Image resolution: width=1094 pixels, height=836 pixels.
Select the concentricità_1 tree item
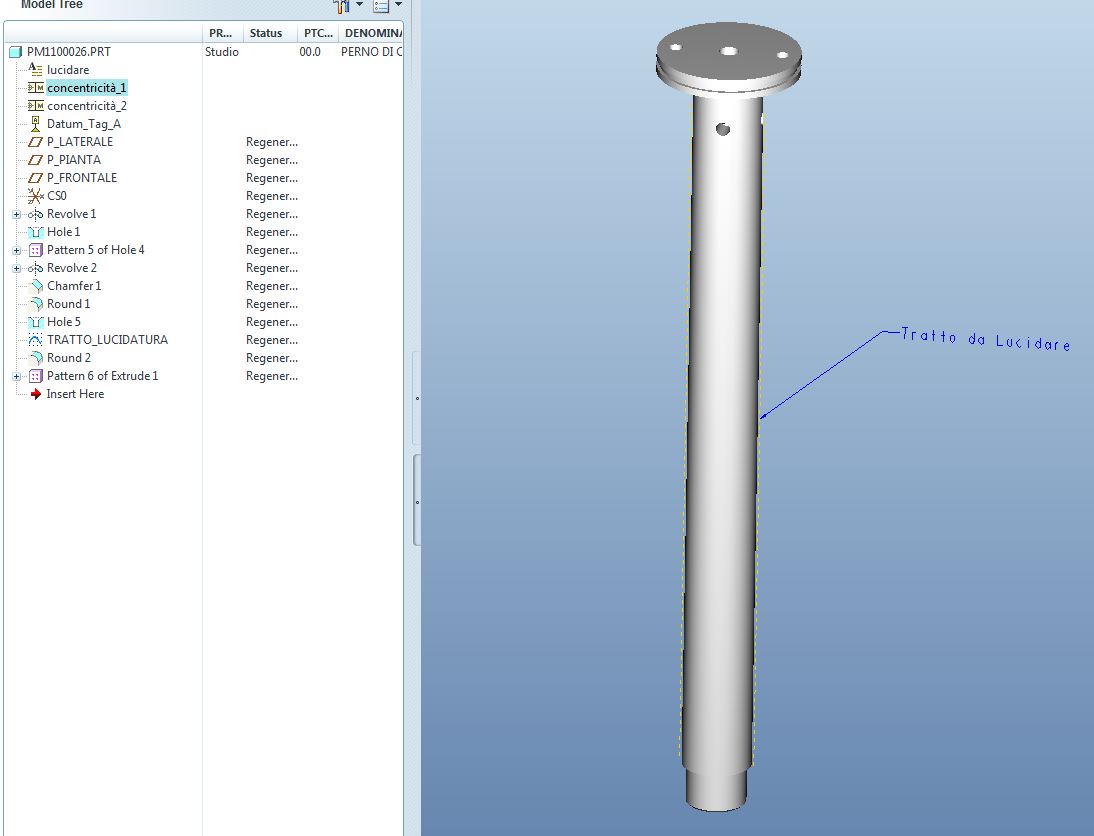pyautogui.click(x=87, y=88)
